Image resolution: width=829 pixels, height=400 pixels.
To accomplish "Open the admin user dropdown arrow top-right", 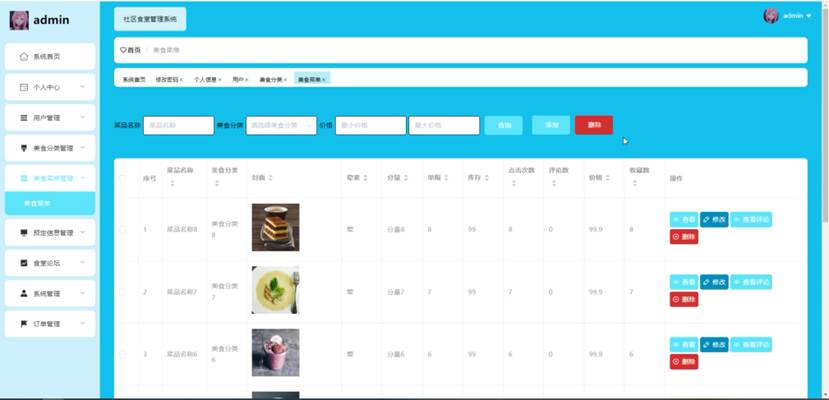I will [x=808, y=16].
